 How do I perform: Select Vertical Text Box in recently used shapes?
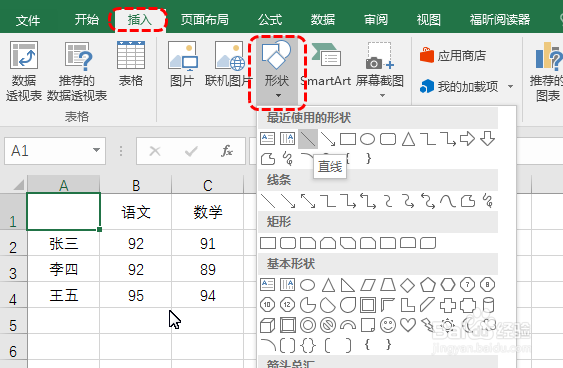pyautogui.click(x=287, y=139)
